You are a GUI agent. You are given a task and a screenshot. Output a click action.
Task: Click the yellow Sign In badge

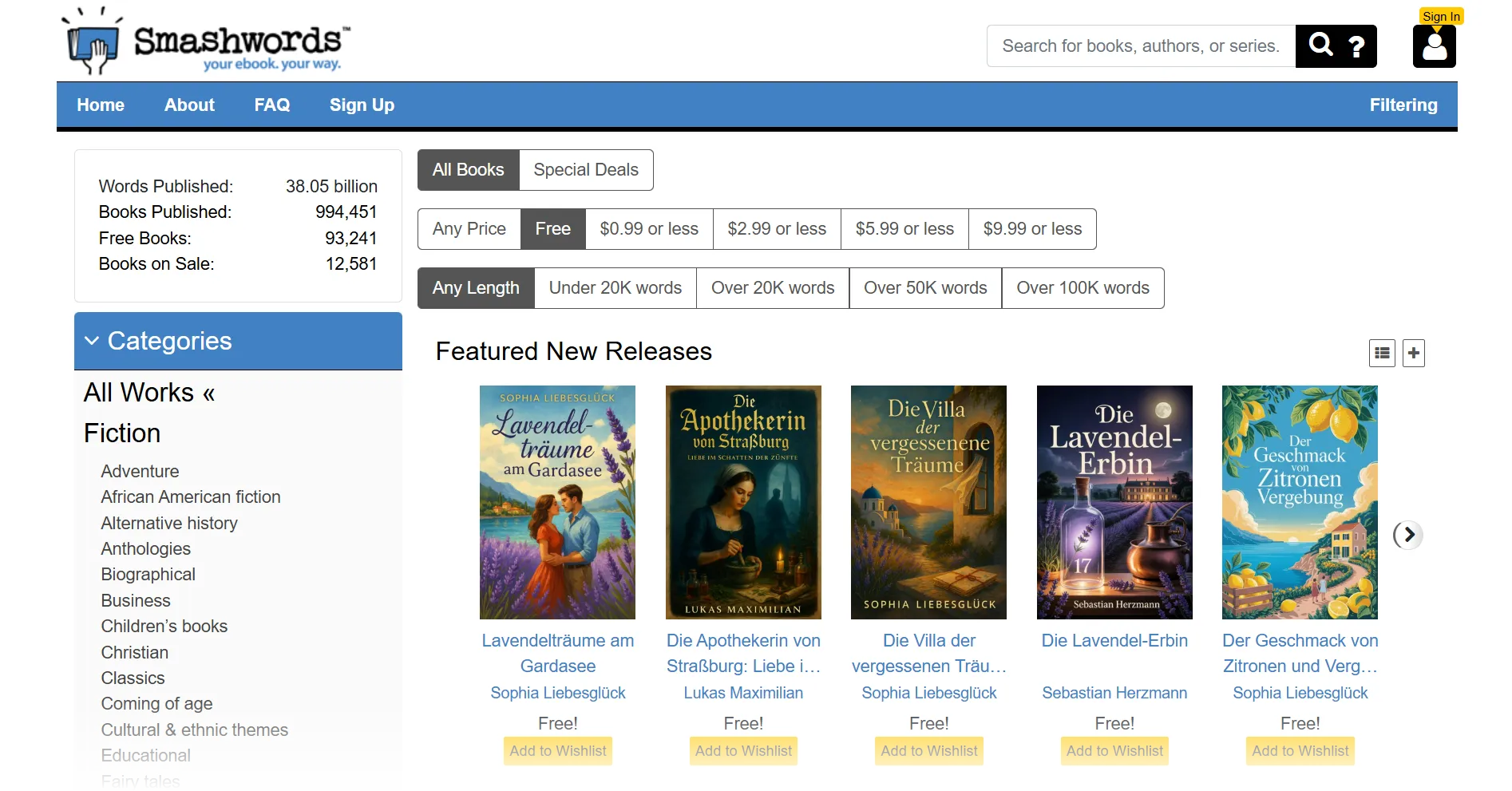pos(1440,15)
